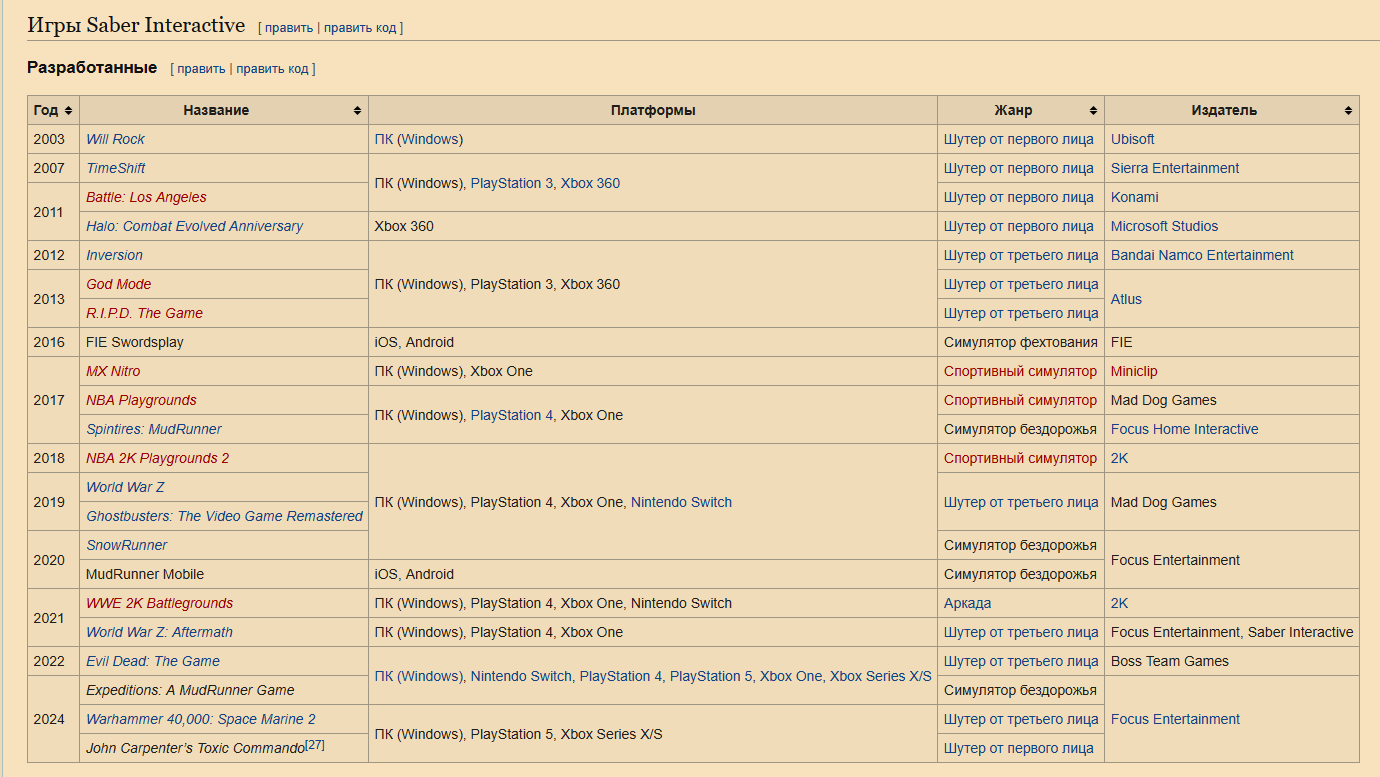The height and width of the screenshot is (777, 1380).
Task: Open Bandai Namco Entertainment link
Action: (x=1202, y=255)
